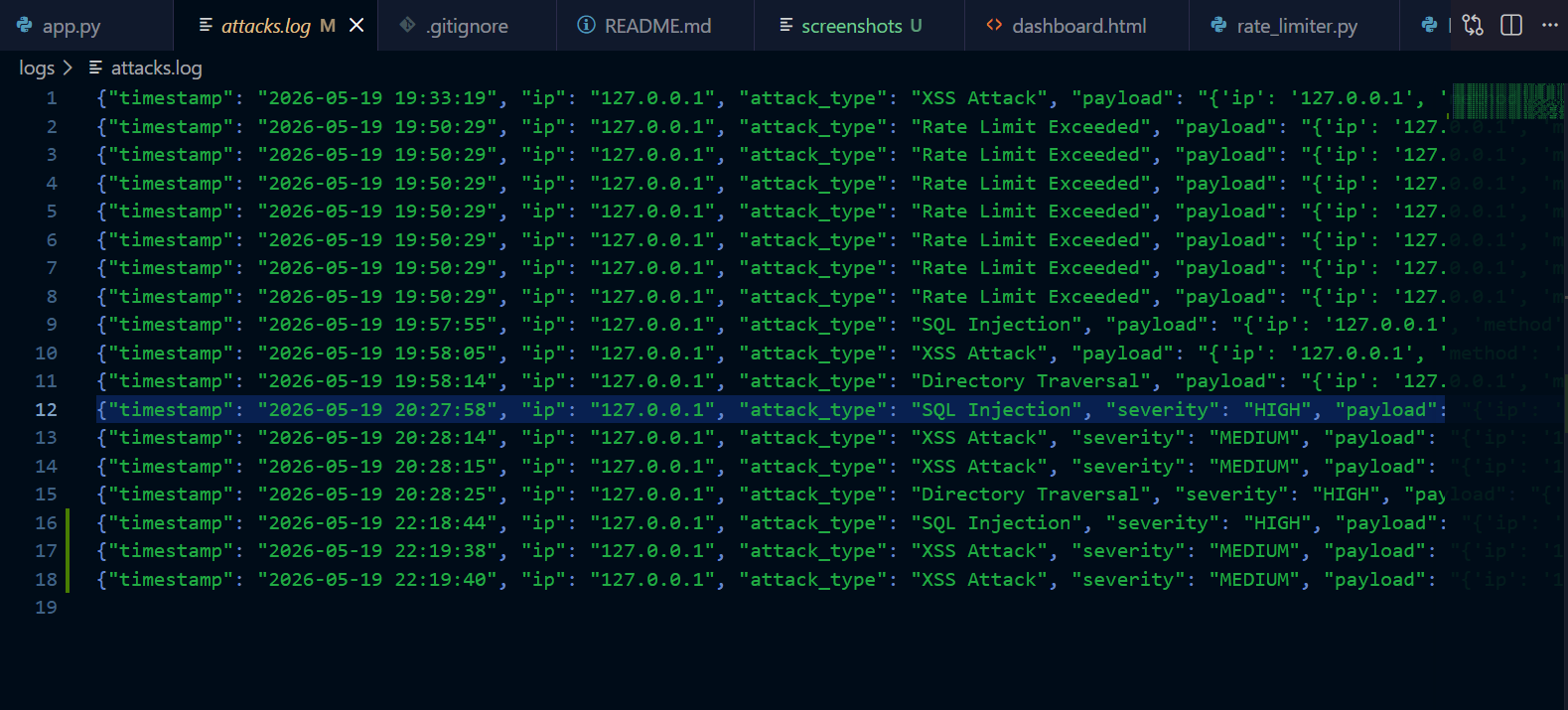Select line number 9 in gutter
Viewport: 1568px width, 710px height.
[52, 325]
